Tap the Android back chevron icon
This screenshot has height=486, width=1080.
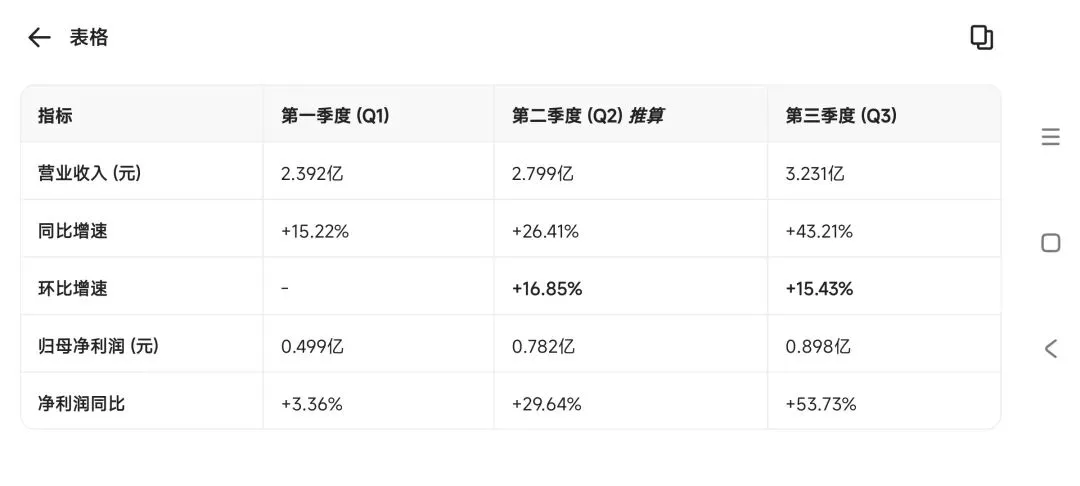(1050, 348)
